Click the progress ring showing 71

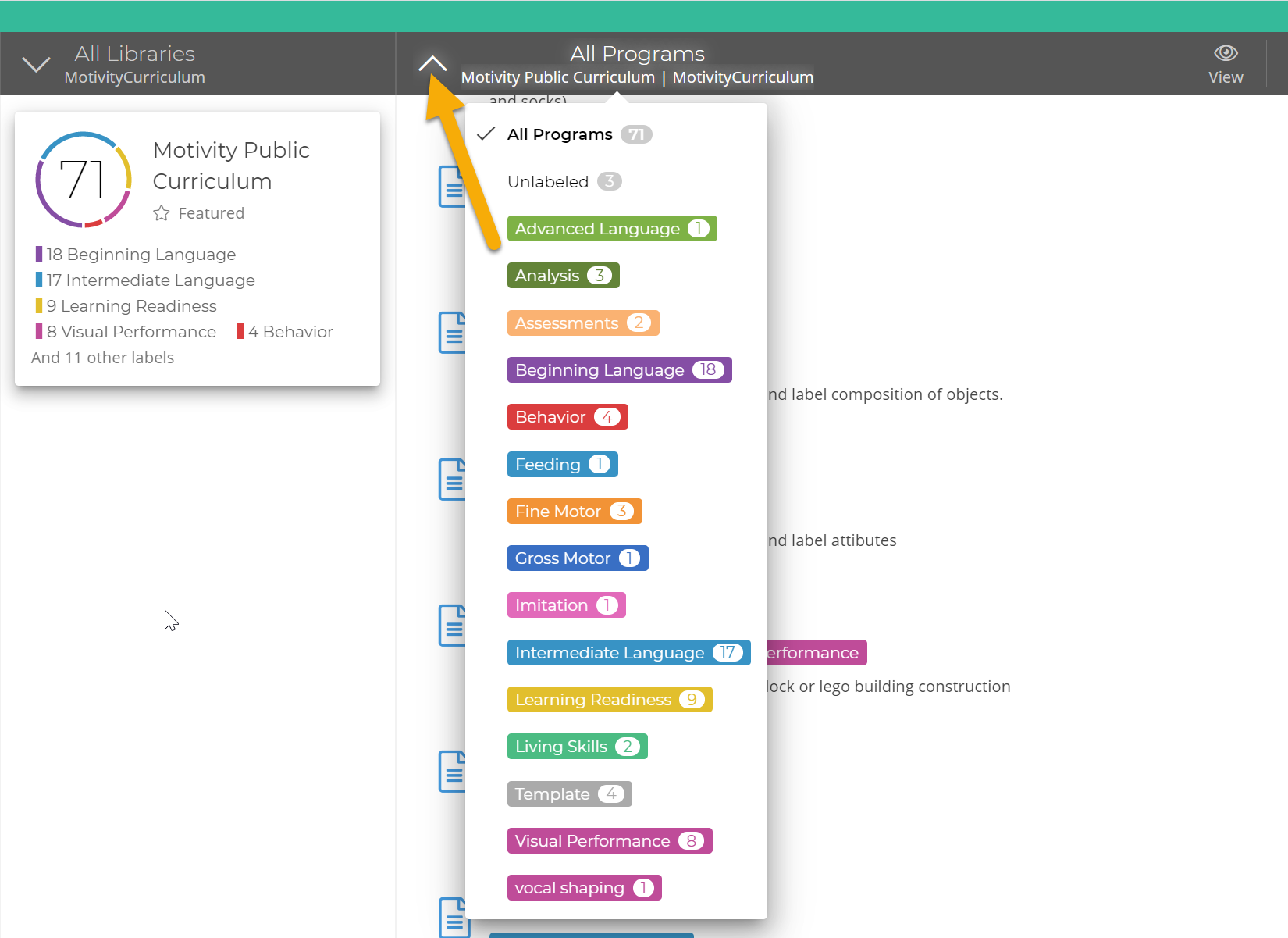tap(83, 180)
